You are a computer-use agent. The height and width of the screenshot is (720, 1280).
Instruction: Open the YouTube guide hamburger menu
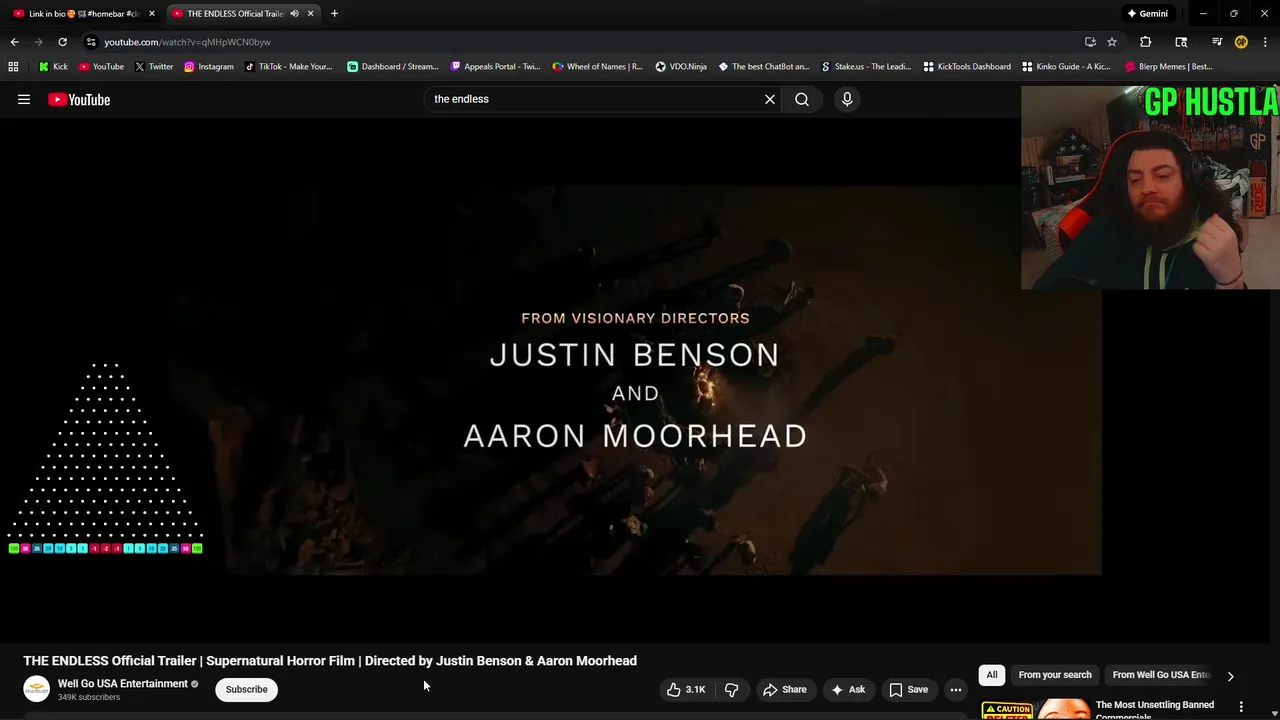click(x=24, y=99)
